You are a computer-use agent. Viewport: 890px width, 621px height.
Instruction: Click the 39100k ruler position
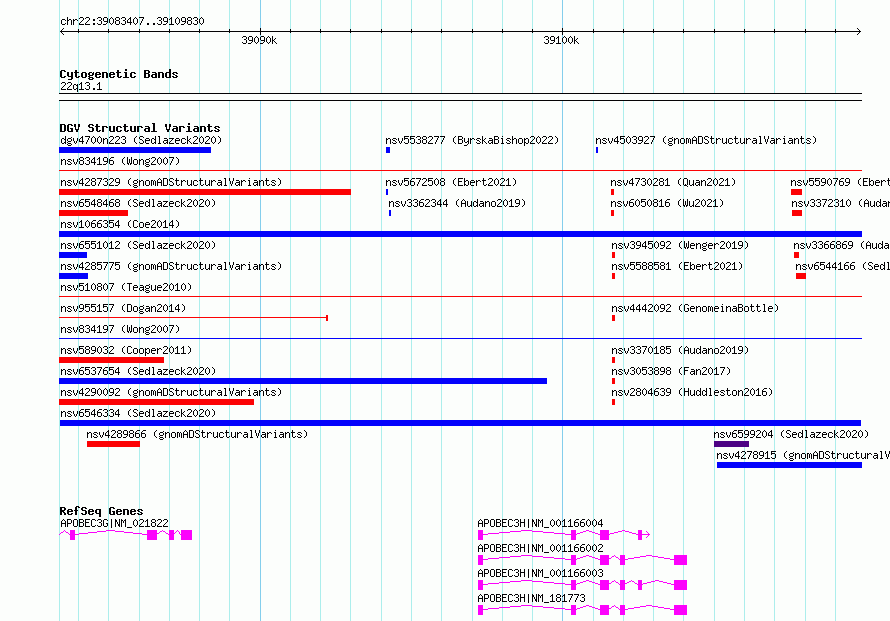[x=561, y=40]
